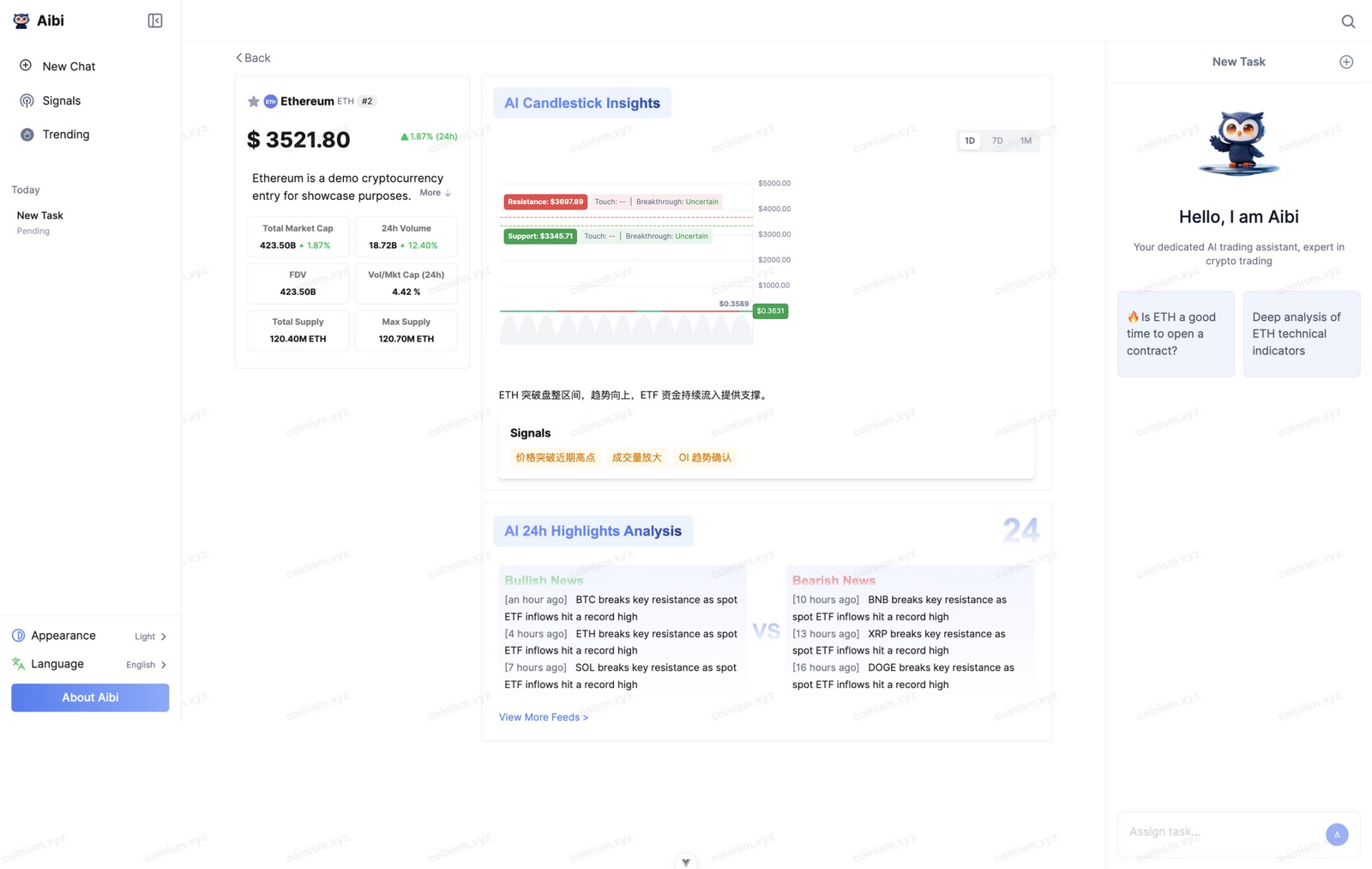Go back using the Back link

(253, 57)
